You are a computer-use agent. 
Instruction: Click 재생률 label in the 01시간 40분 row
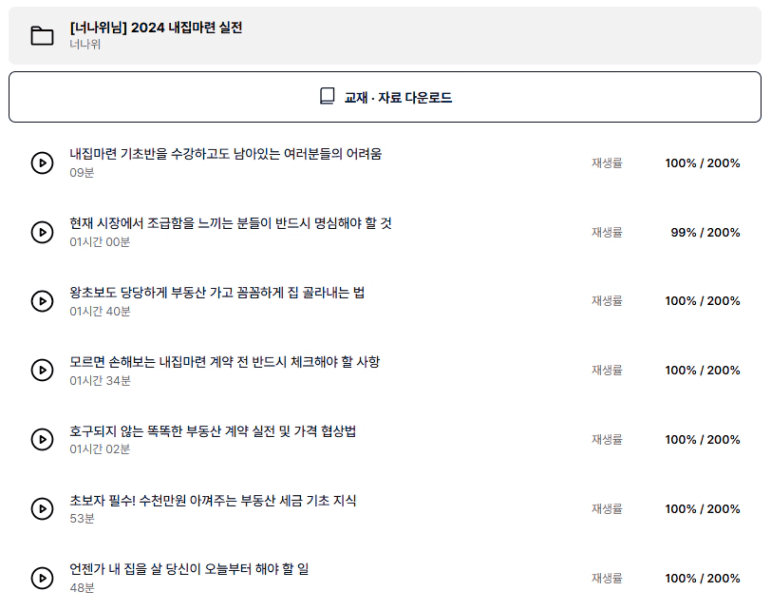point(607,301)
